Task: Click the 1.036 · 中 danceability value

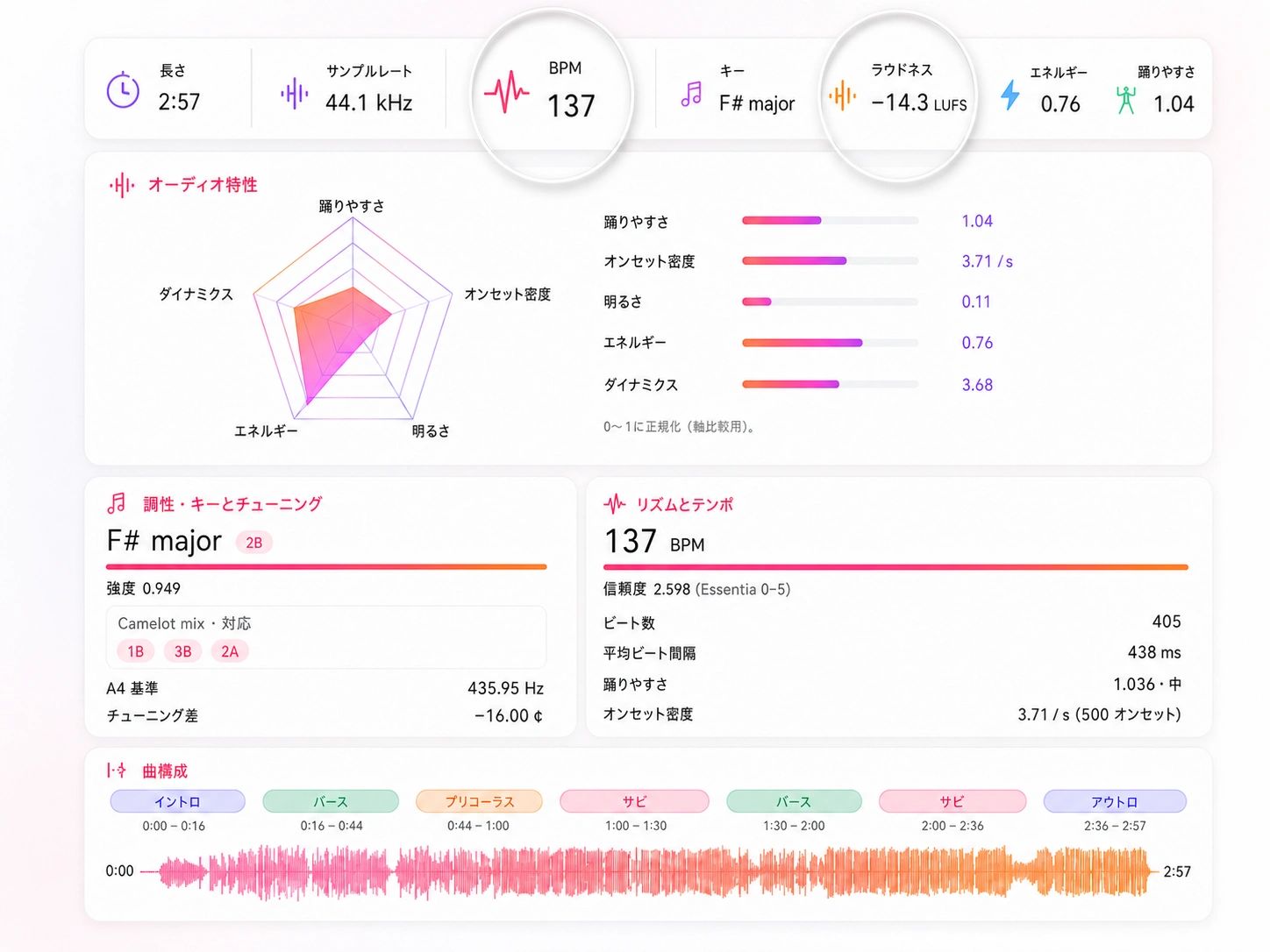Action: [1147, 684]
